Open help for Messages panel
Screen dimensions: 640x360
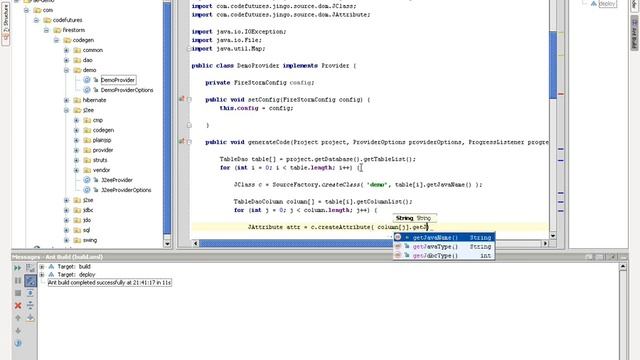pos(18,343)
